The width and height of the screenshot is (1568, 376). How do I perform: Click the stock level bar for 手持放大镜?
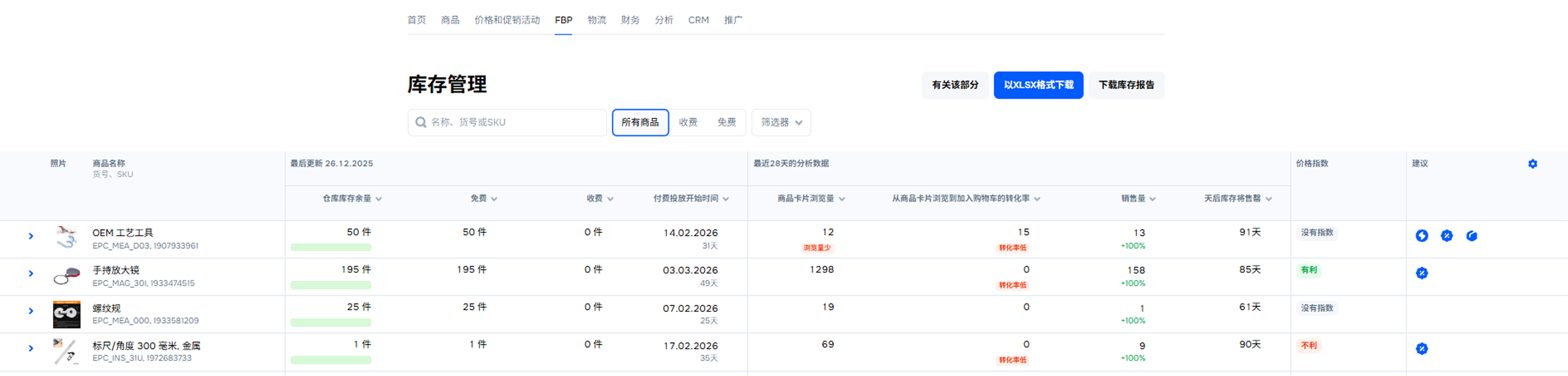pyautogui.click(x=330, y=285)
